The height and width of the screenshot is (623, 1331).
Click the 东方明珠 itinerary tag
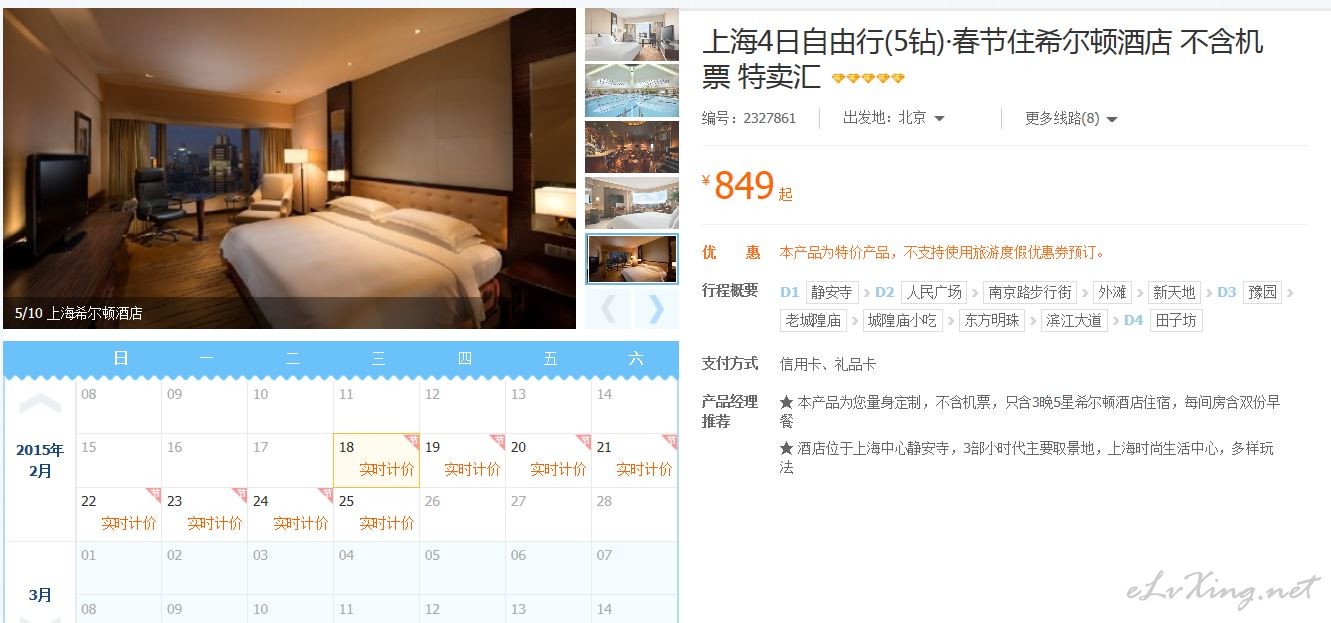(992, 320)
